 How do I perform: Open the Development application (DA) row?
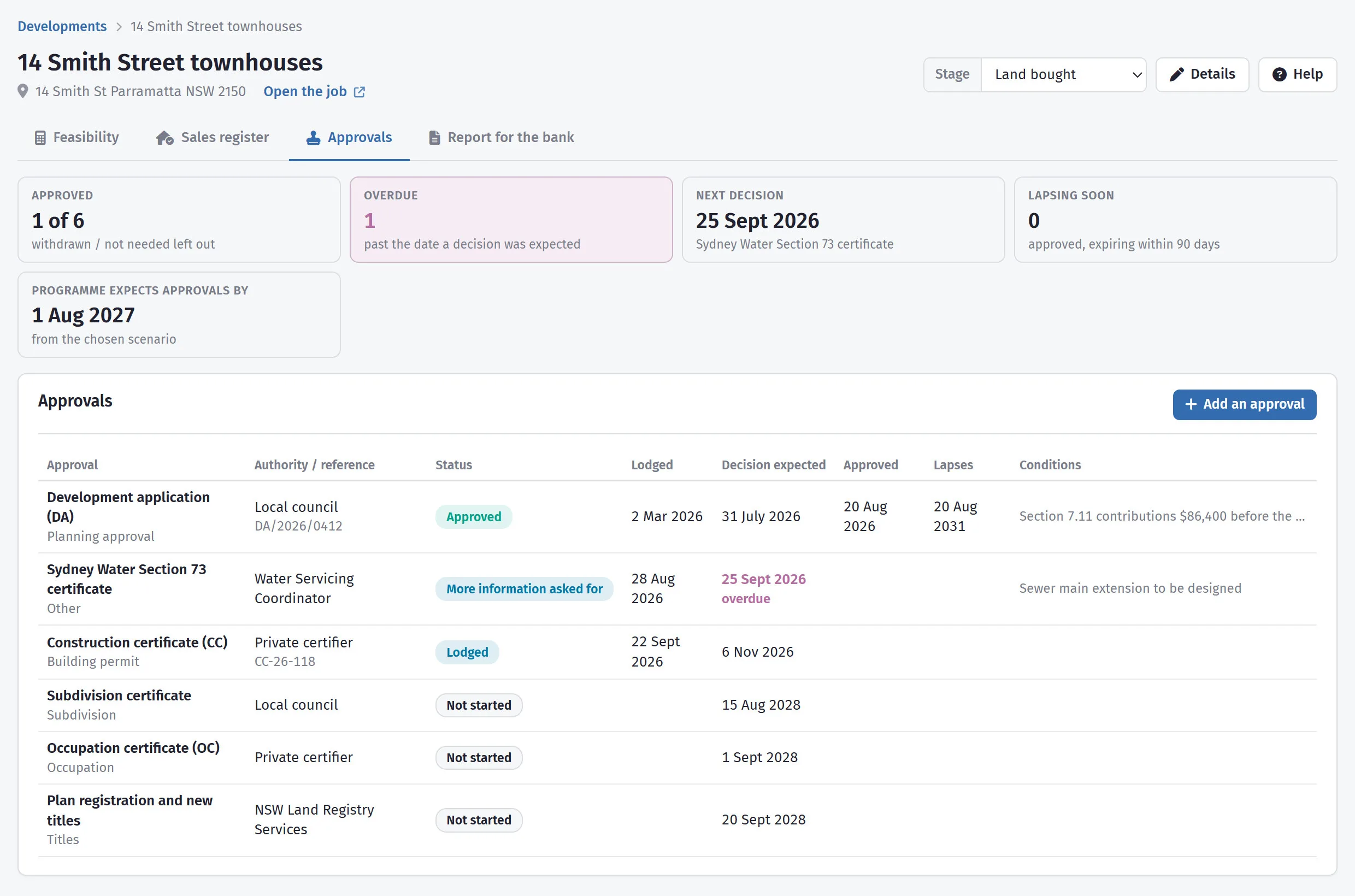pos(677,517)
